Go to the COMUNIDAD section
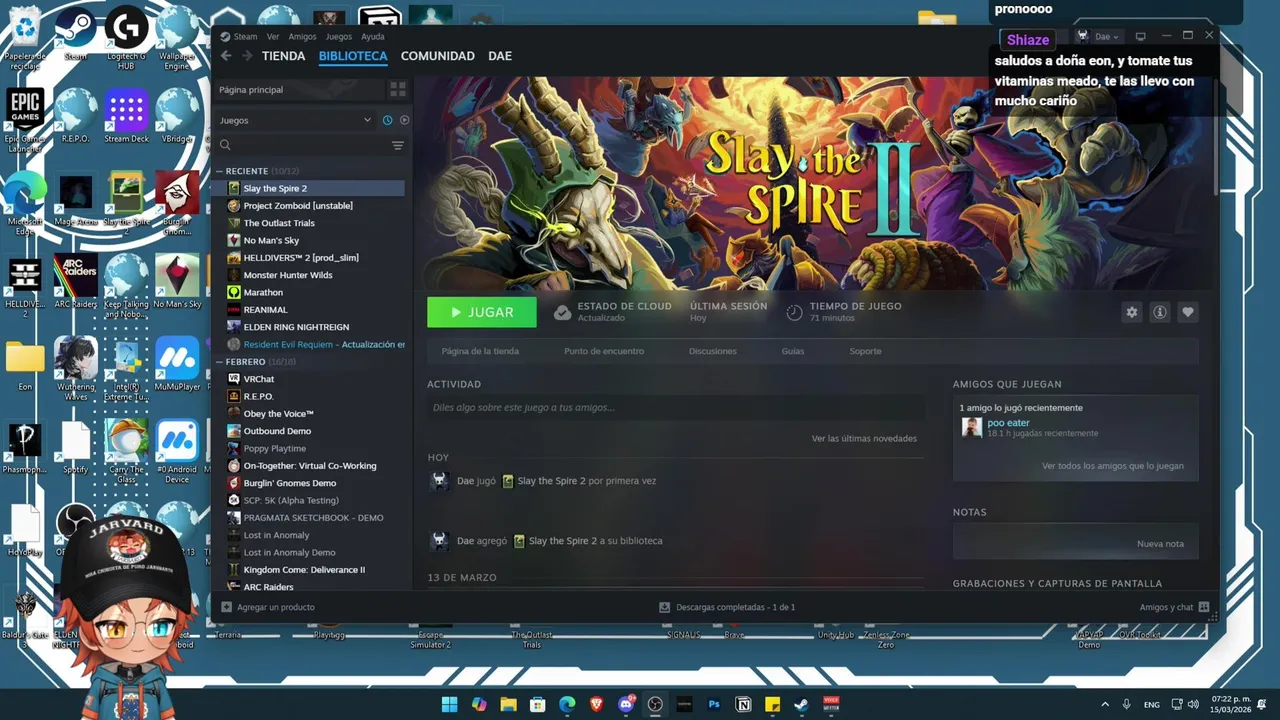The image size is (1280, 720). [438, 56]
